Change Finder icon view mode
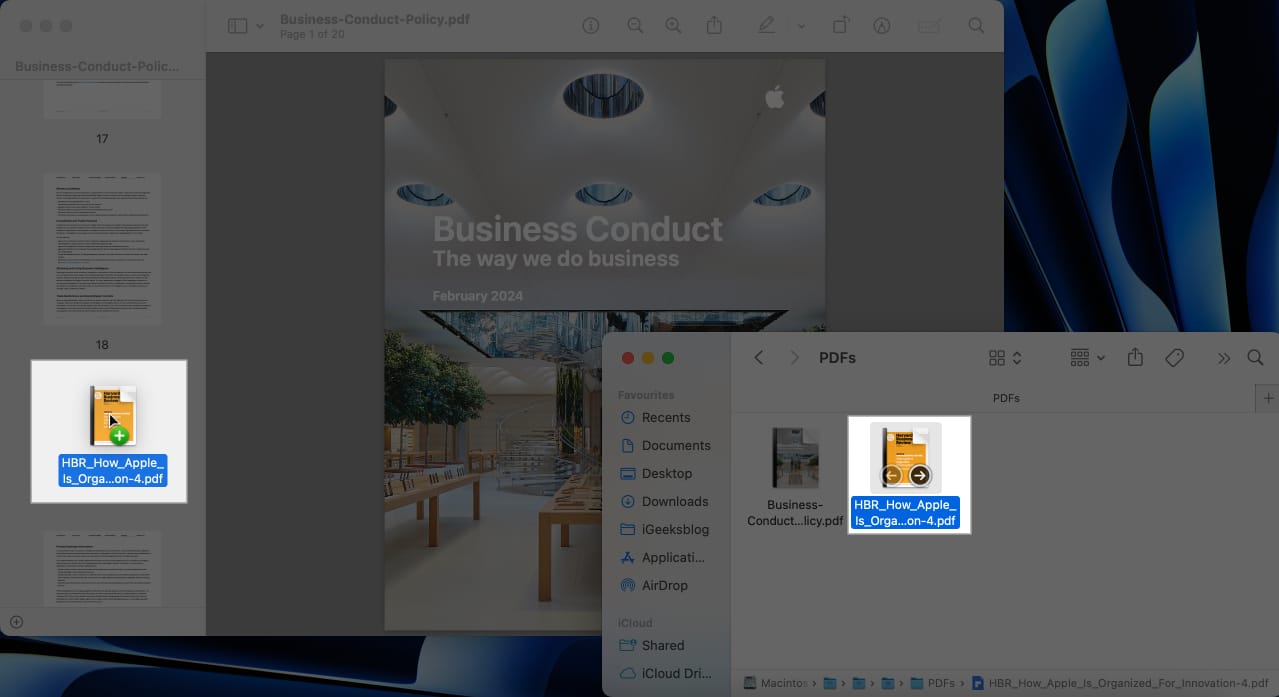Viewport: 1279px width, 697px height. [x=1005, y=358]
